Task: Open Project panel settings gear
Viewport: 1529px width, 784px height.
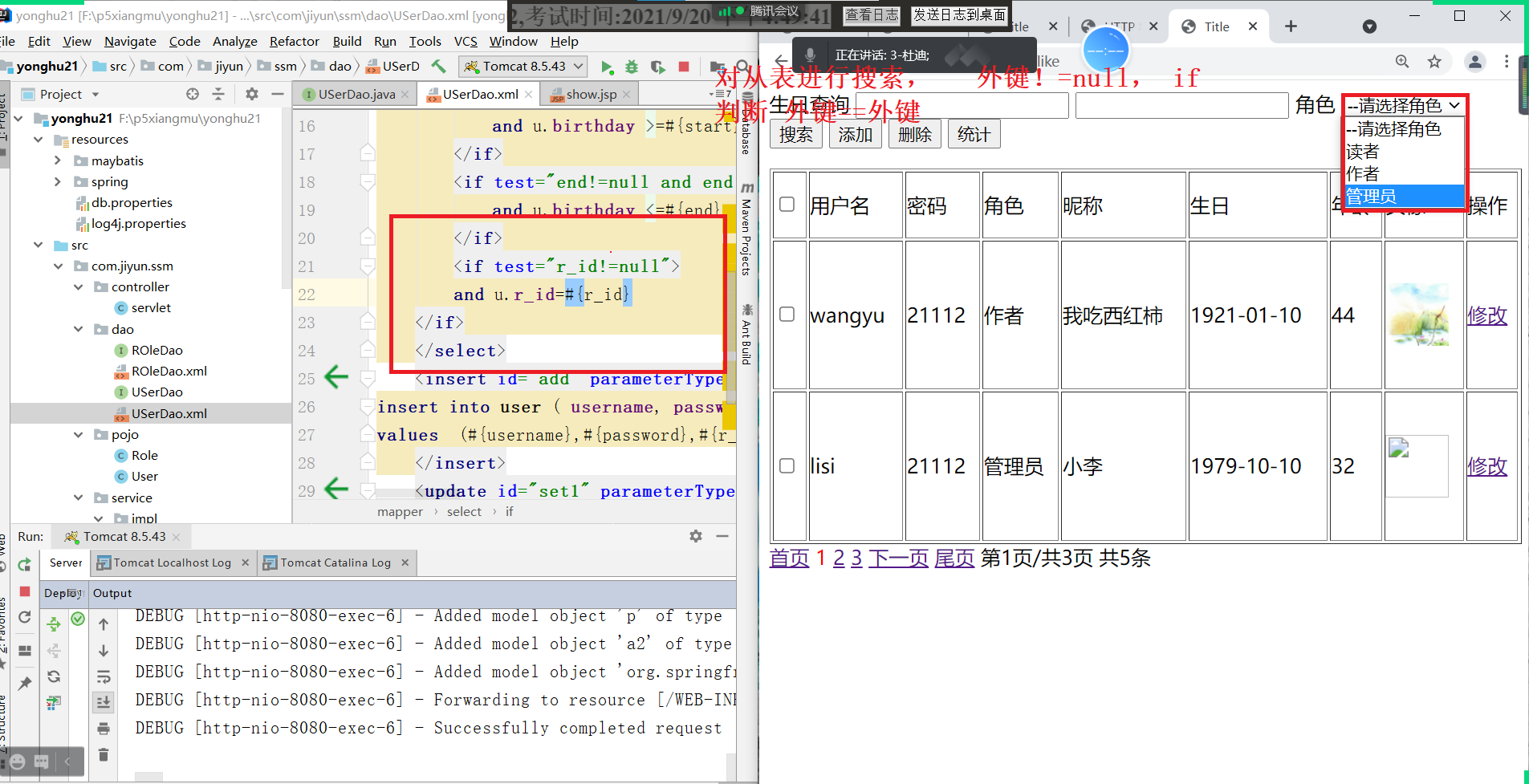Action: (252, 94)
